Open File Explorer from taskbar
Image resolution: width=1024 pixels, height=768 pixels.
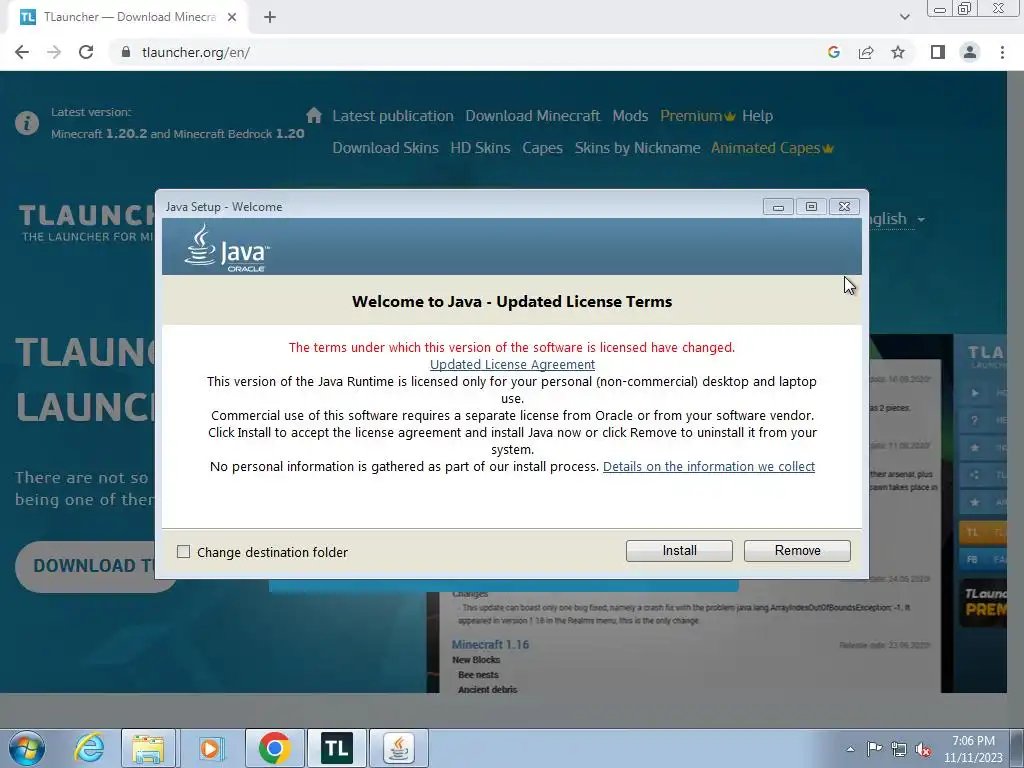pos(148,748)
